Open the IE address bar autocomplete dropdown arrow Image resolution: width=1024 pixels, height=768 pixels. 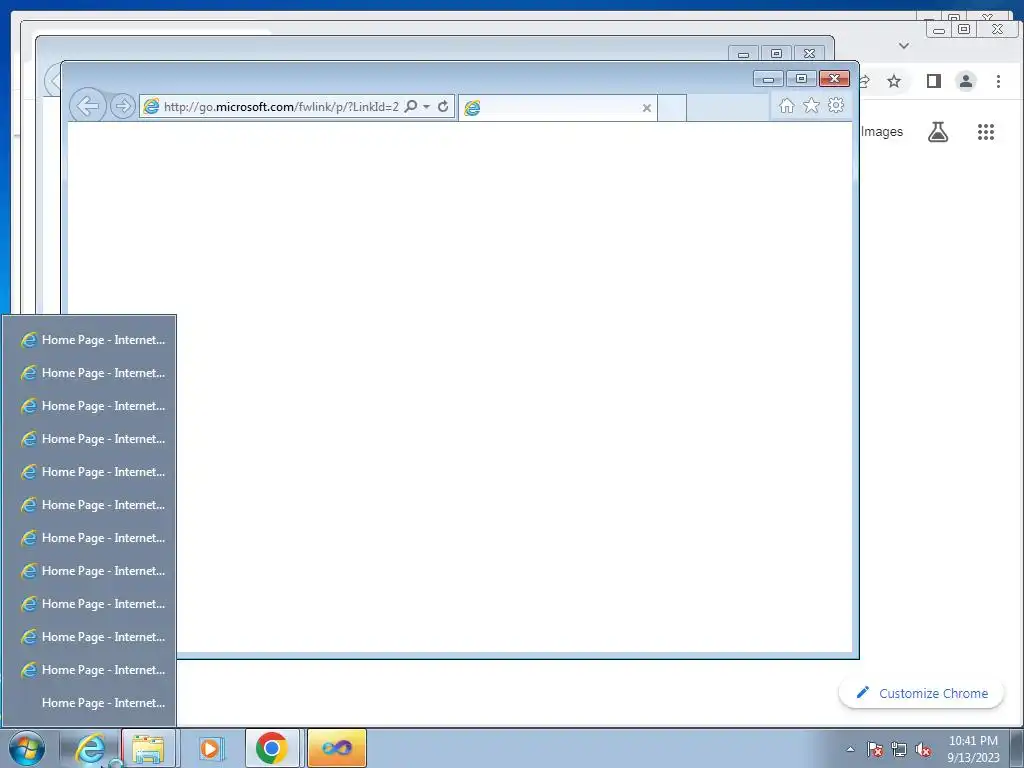[426, 106]
